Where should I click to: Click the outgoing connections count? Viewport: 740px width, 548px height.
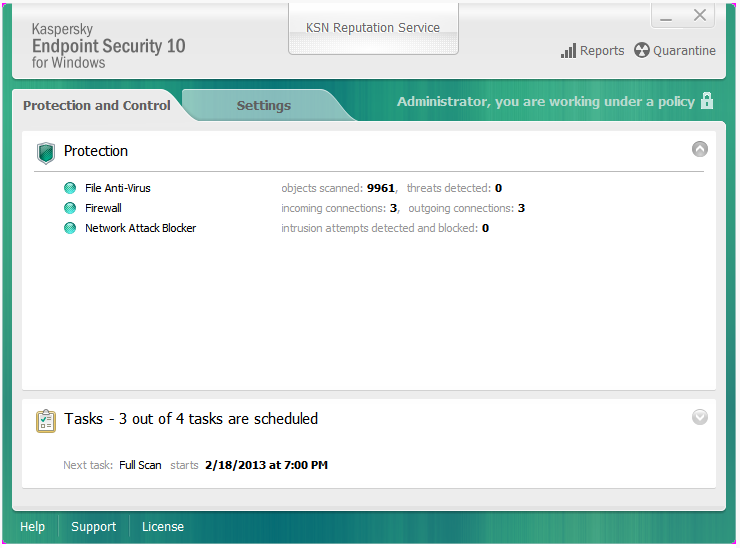tap(521, 208)
